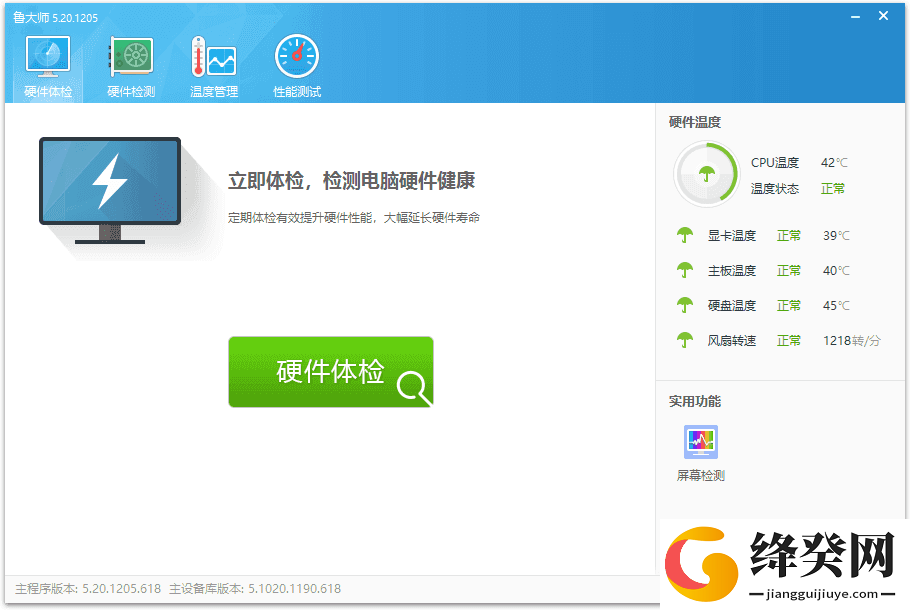This screenshot has height=610, width=910.
Task: Click 主程序版本: 5.20.1205.618 in status bar
Action: tap(88, 589)
